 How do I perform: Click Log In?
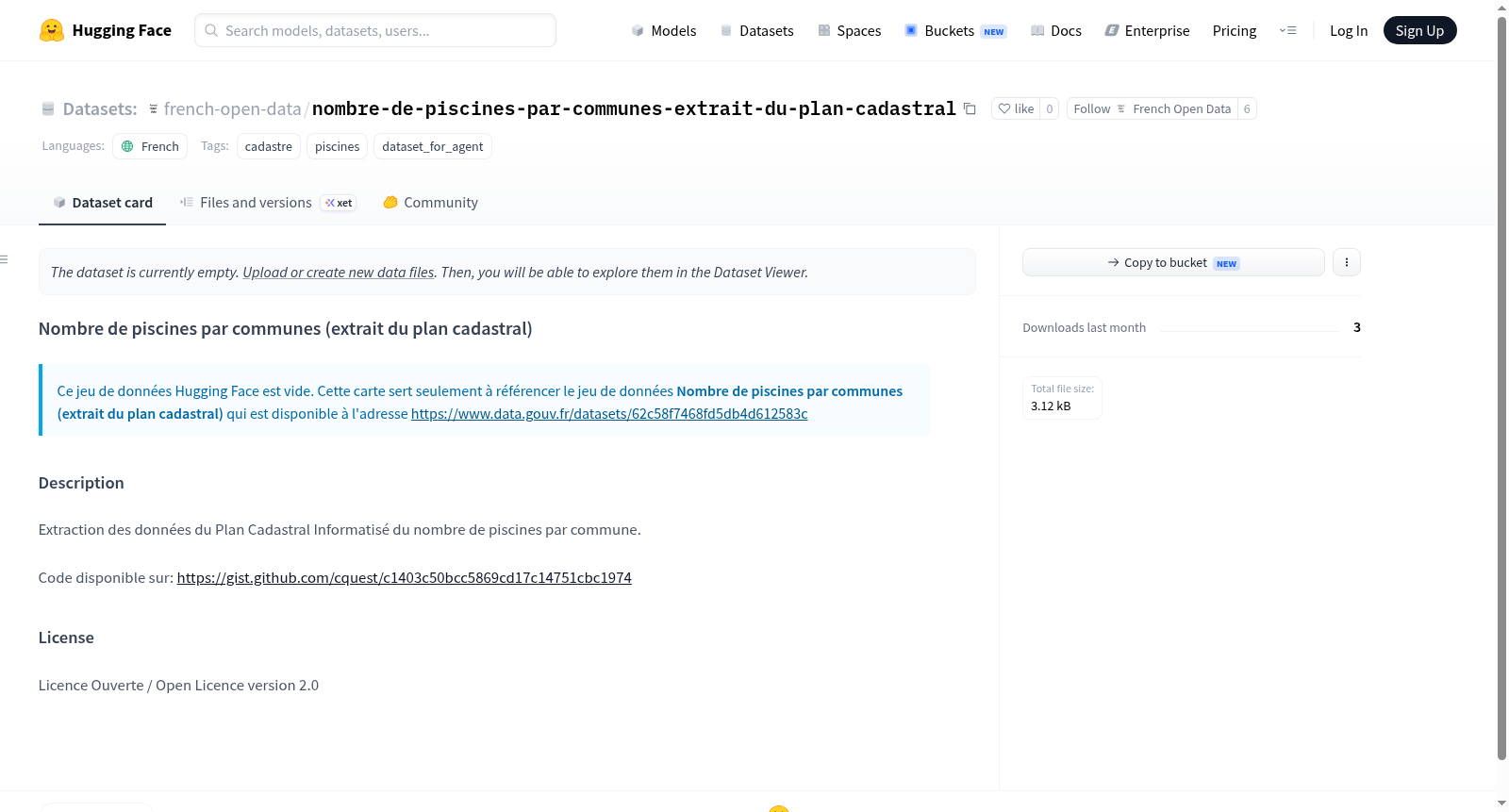pos(1349,30)
